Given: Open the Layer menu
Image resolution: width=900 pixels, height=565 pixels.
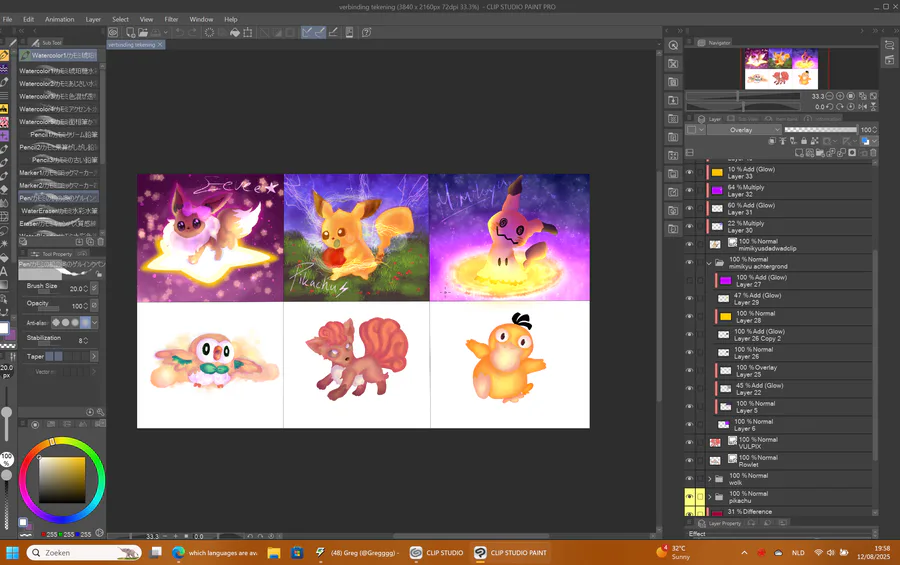Looking at the screenshot, I should point(93,19).
